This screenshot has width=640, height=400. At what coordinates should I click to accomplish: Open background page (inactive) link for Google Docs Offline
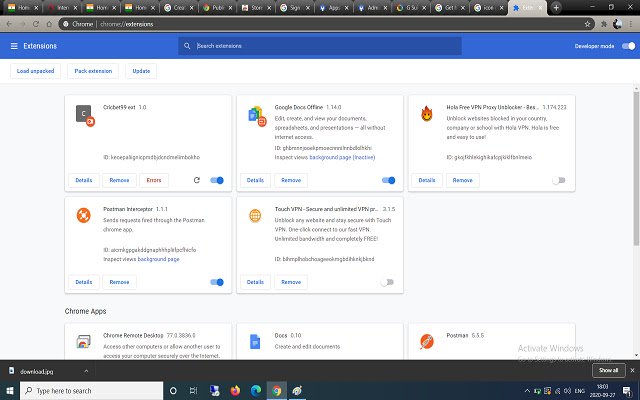click(342, 157)
